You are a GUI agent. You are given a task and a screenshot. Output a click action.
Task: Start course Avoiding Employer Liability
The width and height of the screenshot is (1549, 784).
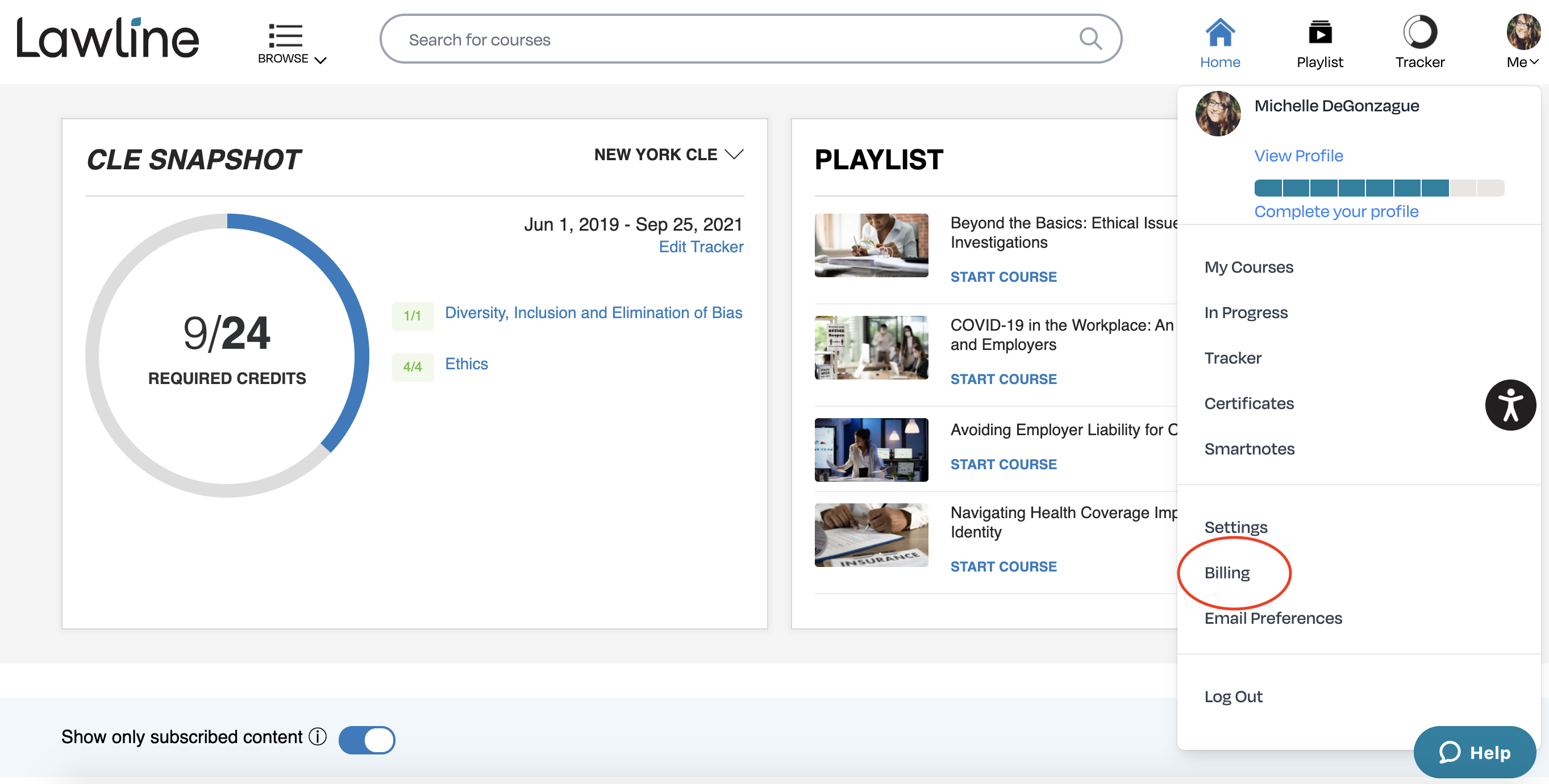pos(1003,464)
